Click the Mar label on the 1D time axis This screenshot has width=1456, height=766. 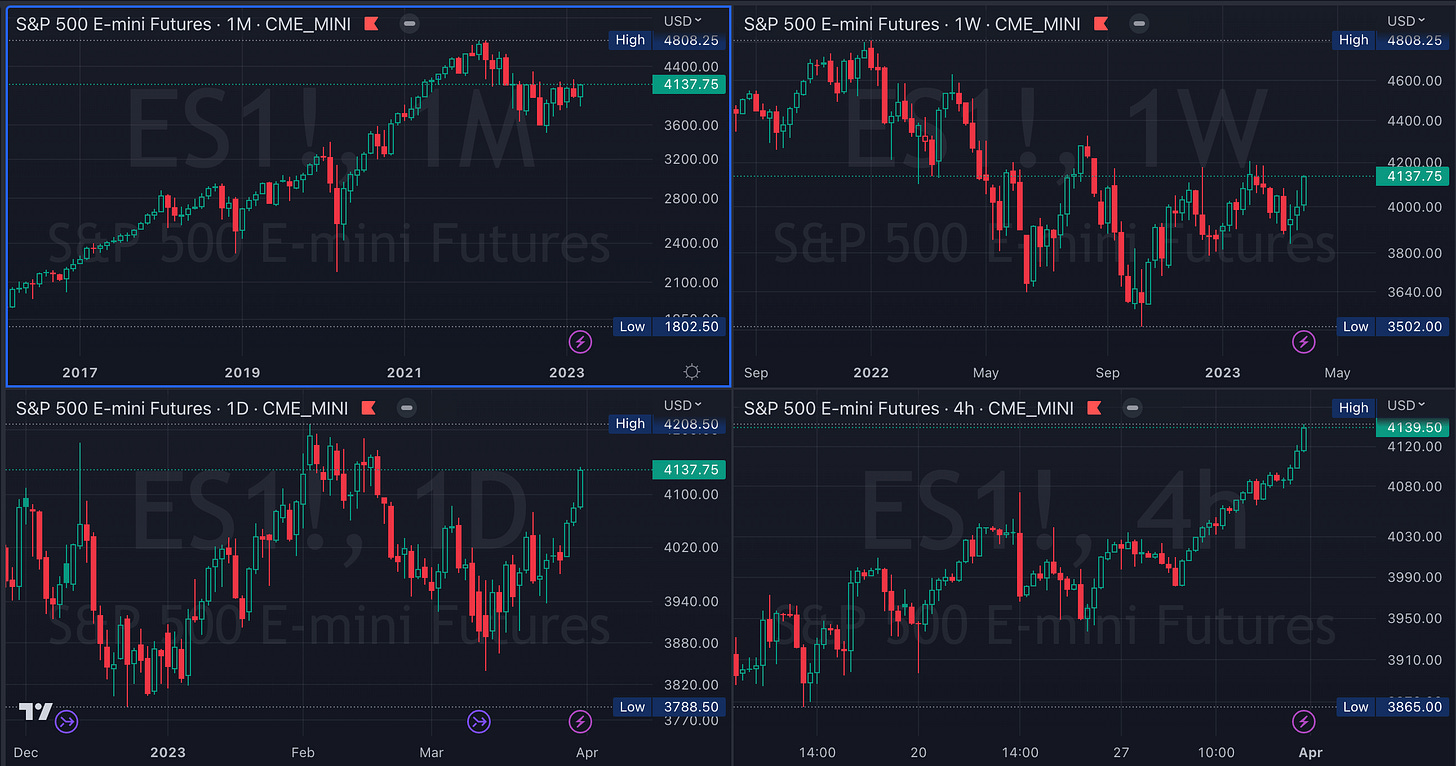431,752
